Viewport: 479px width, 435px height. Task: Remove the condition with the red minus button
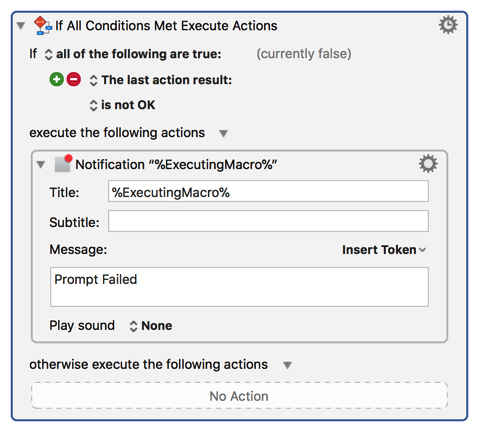[74, 80]
